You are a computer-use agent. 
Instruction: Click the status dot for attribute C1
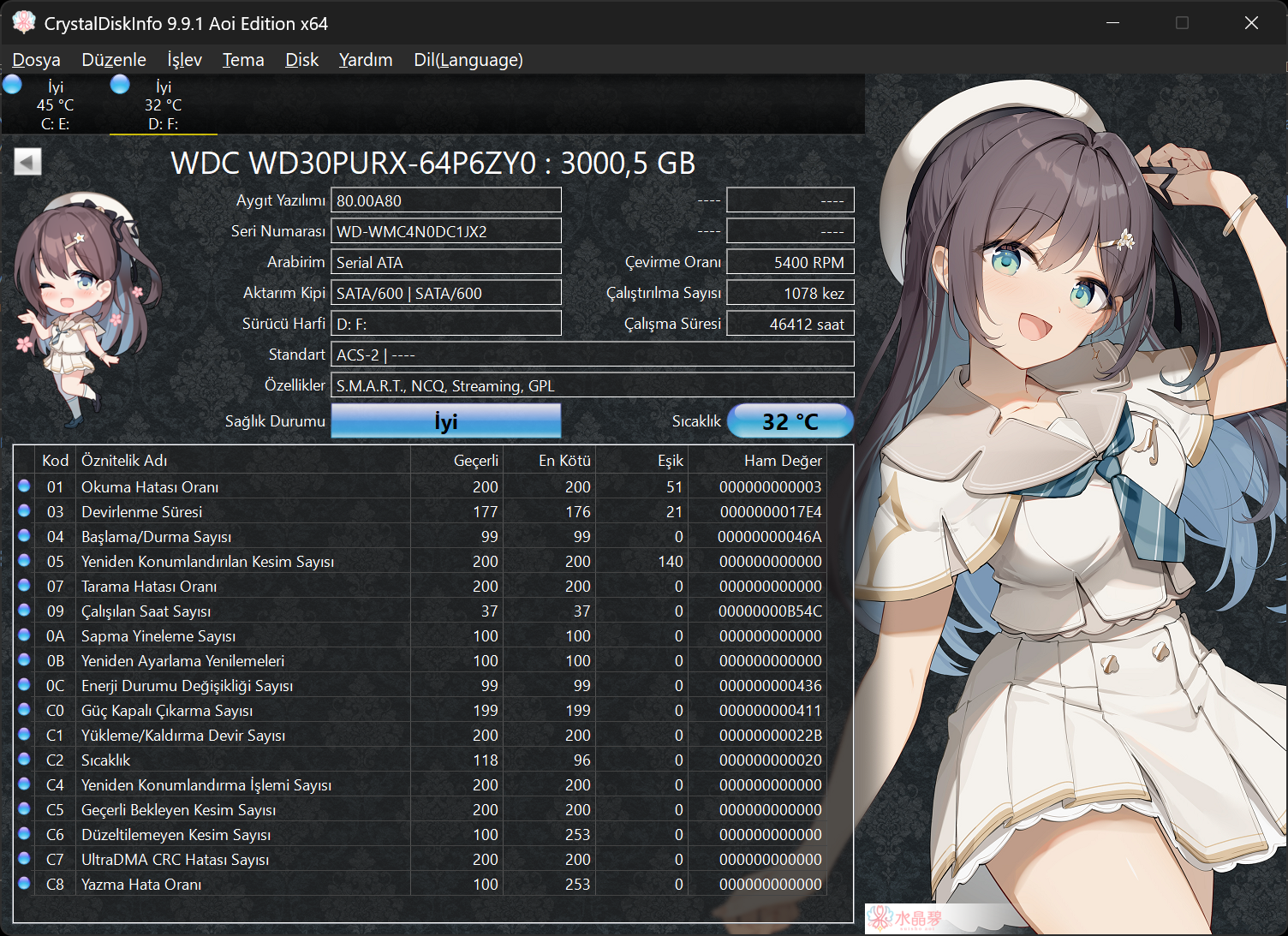pos(24,734)
